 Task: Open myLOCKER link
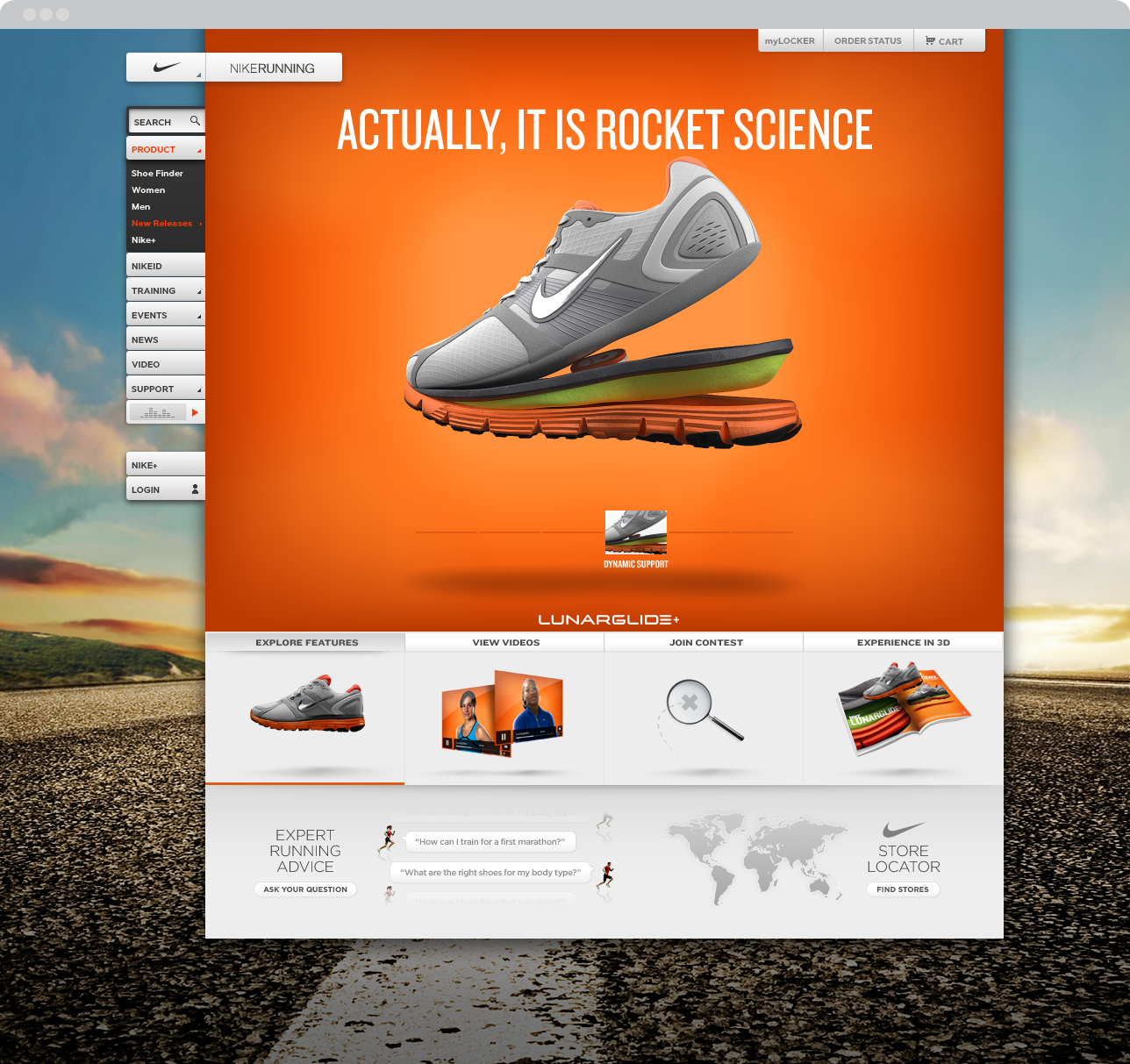tap(790, 40)
